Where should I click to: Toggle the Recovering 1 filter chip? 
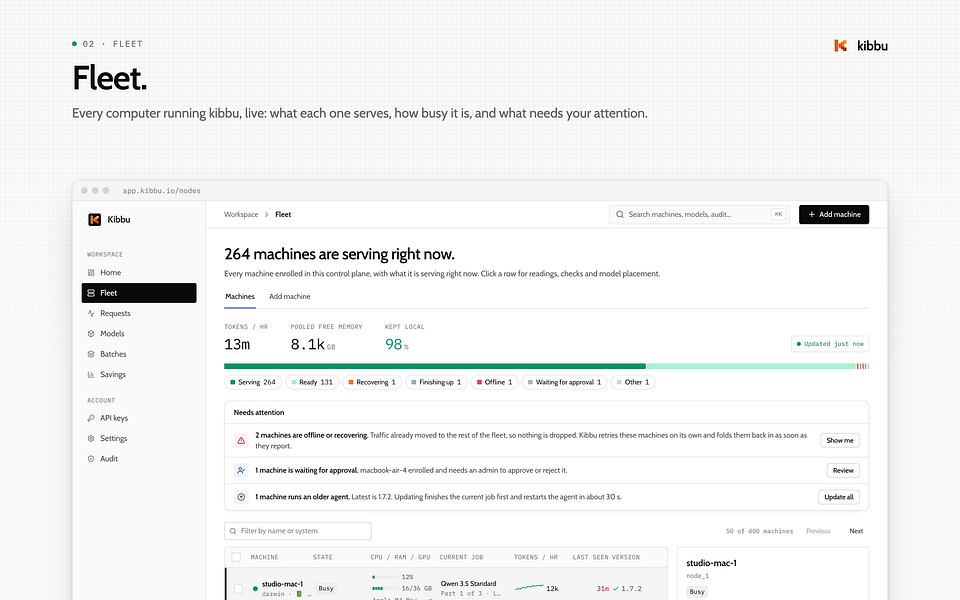372,382
